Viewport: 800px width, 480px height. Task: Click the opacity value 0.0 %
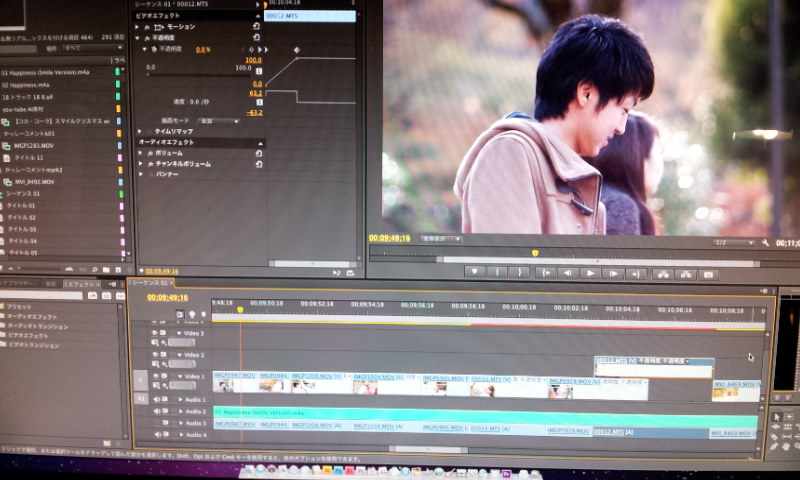(x=203, y=49)
